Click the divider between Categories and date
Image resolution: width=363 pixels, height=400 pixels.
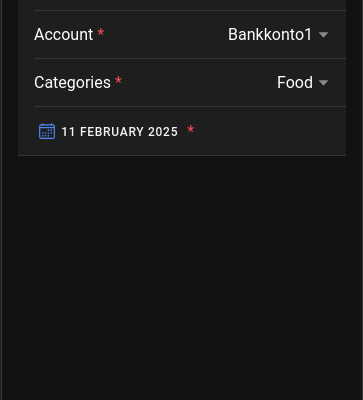(x=190, y=106)
